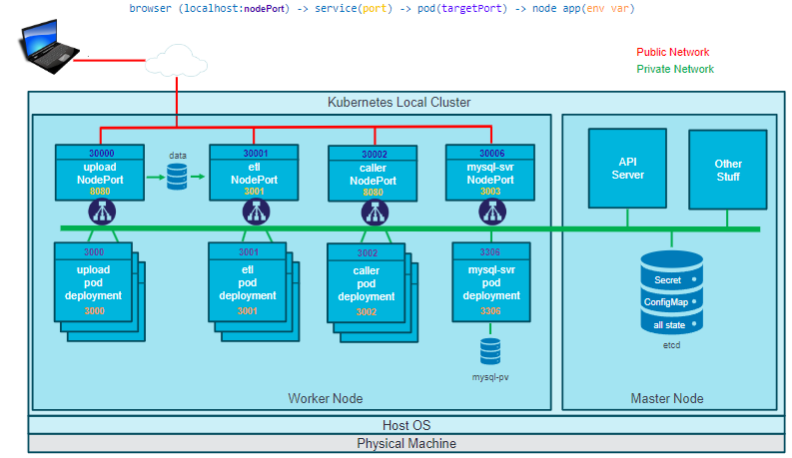This screenshot has width=792, height=458.
Task: Select the API Server box
Action: [x=627, y=168]
